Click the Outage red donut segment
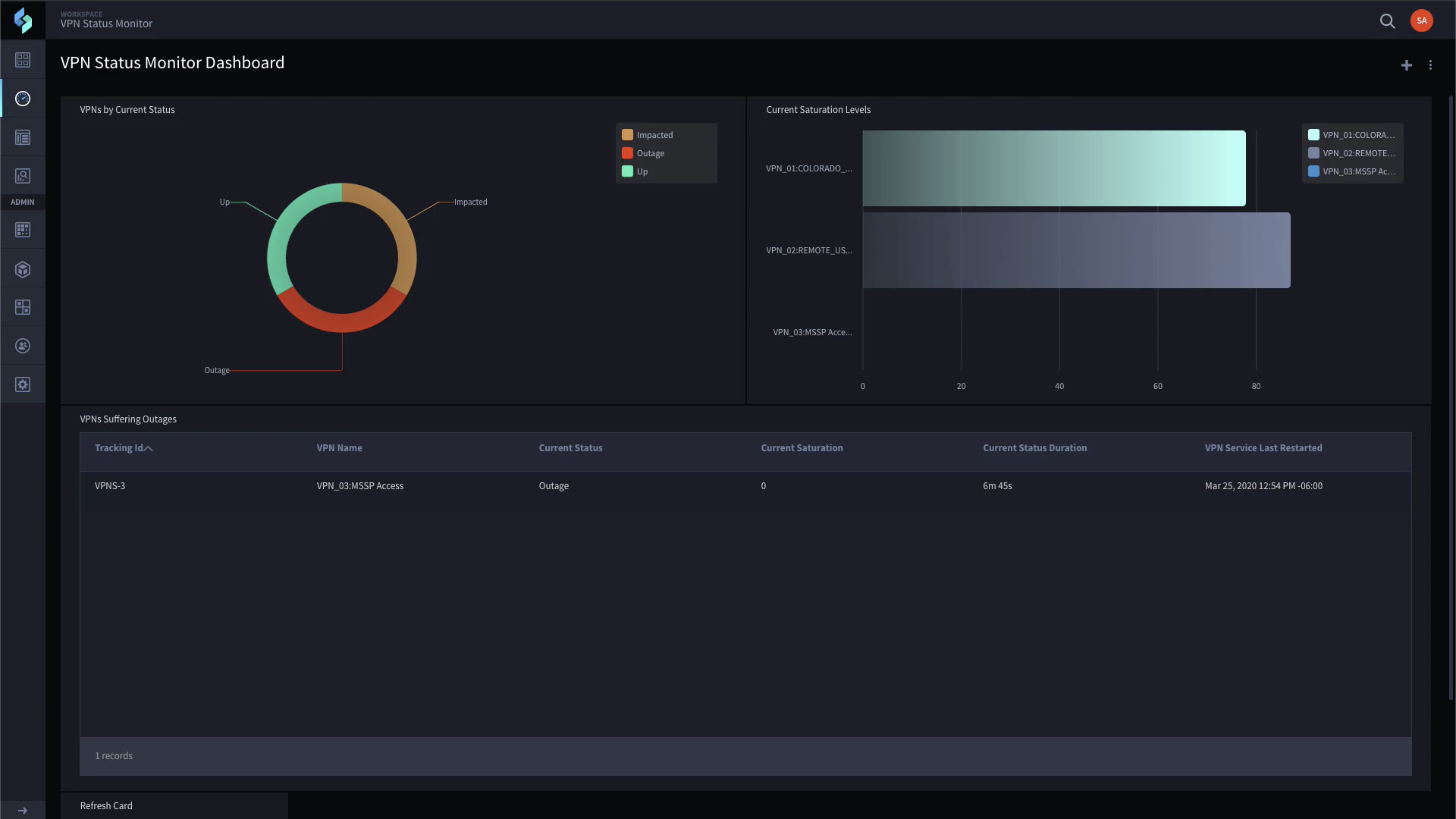The height and width of the screenshot is (819, 1456). pos(342,323)
